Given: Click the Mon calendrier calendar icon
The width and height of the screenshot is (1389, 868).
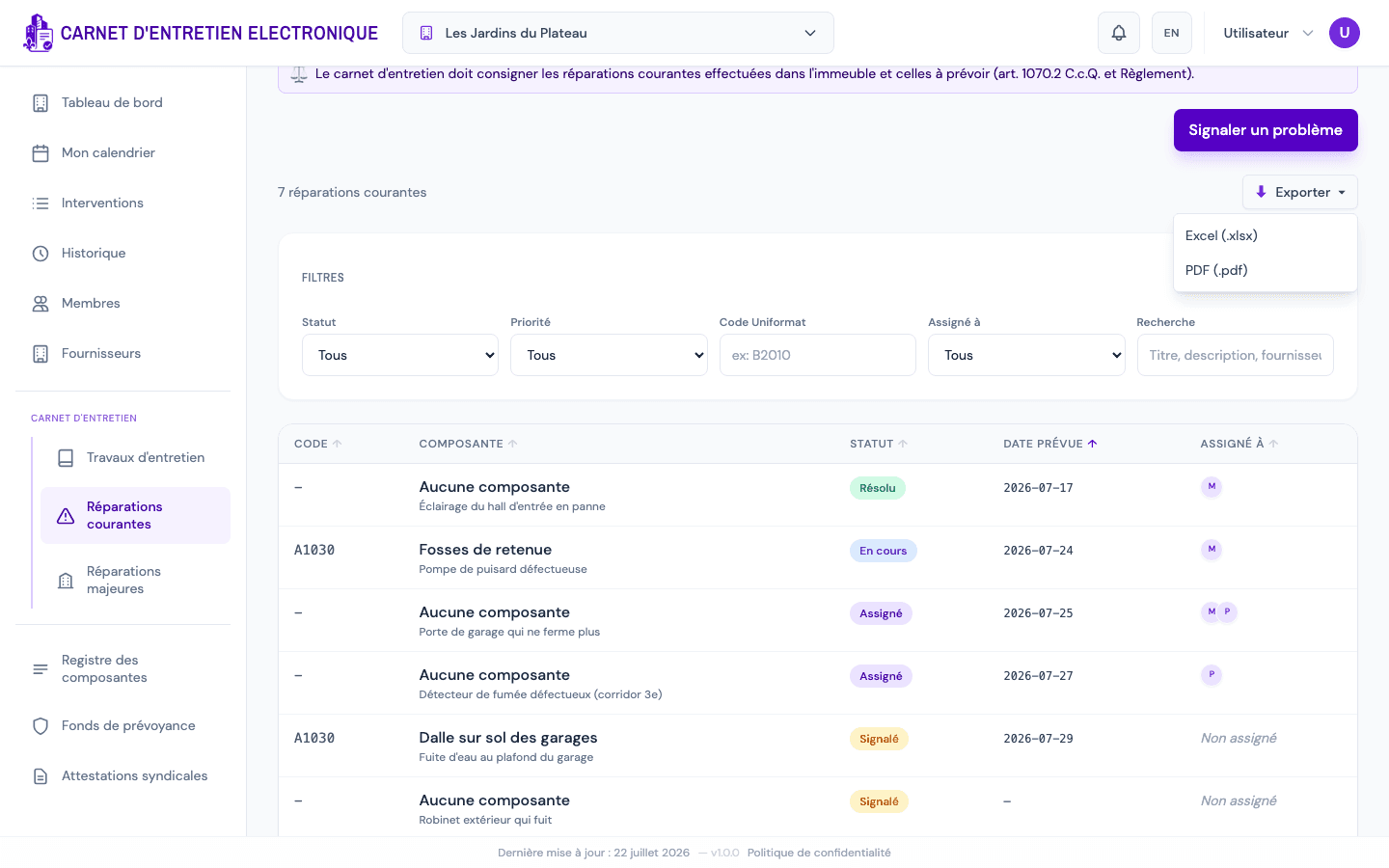Looking at the screenshot, I should [x=41, y=153].
